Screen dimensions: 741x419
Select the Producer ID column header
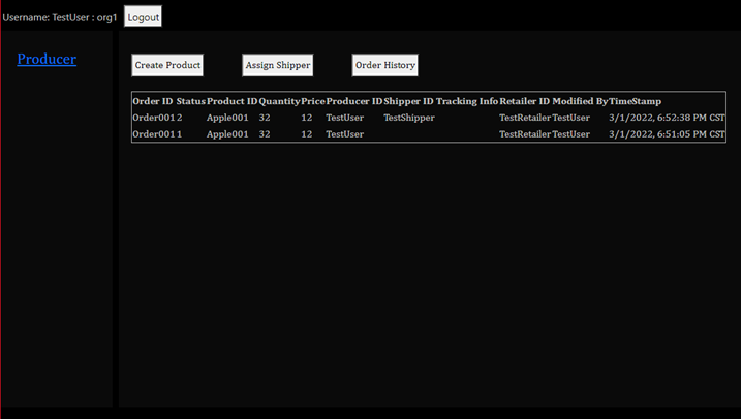(354, 101)
